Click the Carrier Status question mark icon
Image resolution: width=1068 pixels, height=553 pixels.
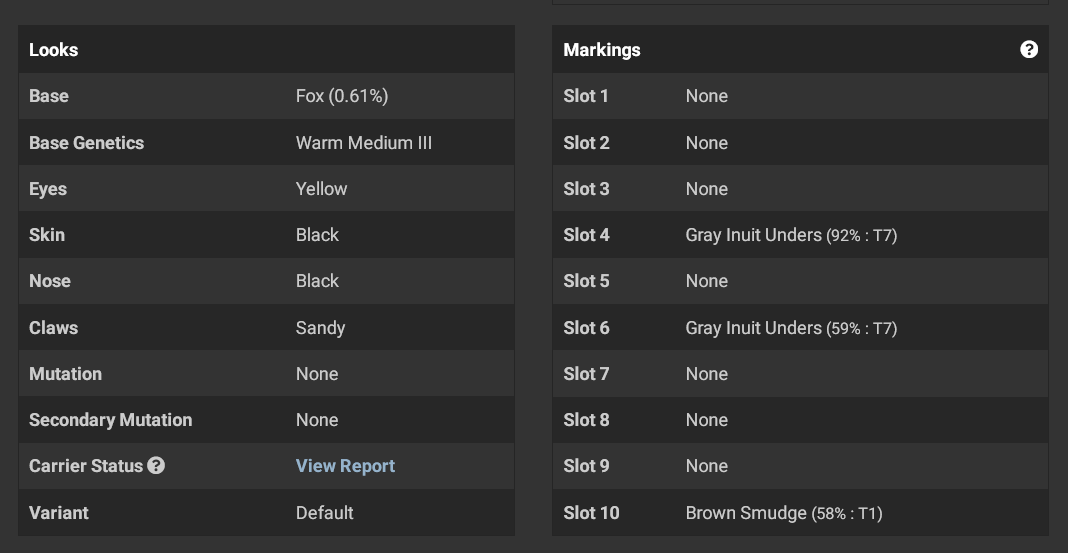point(156,465)
